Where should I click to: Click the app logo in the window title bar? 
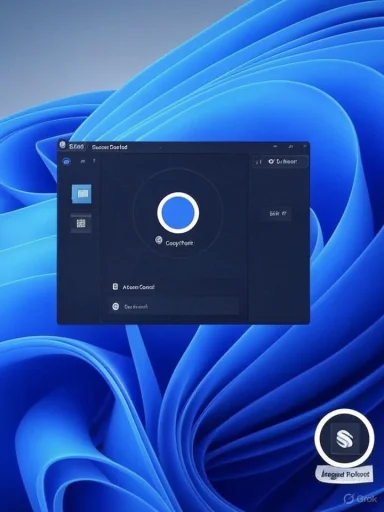[x=62, y=146]
